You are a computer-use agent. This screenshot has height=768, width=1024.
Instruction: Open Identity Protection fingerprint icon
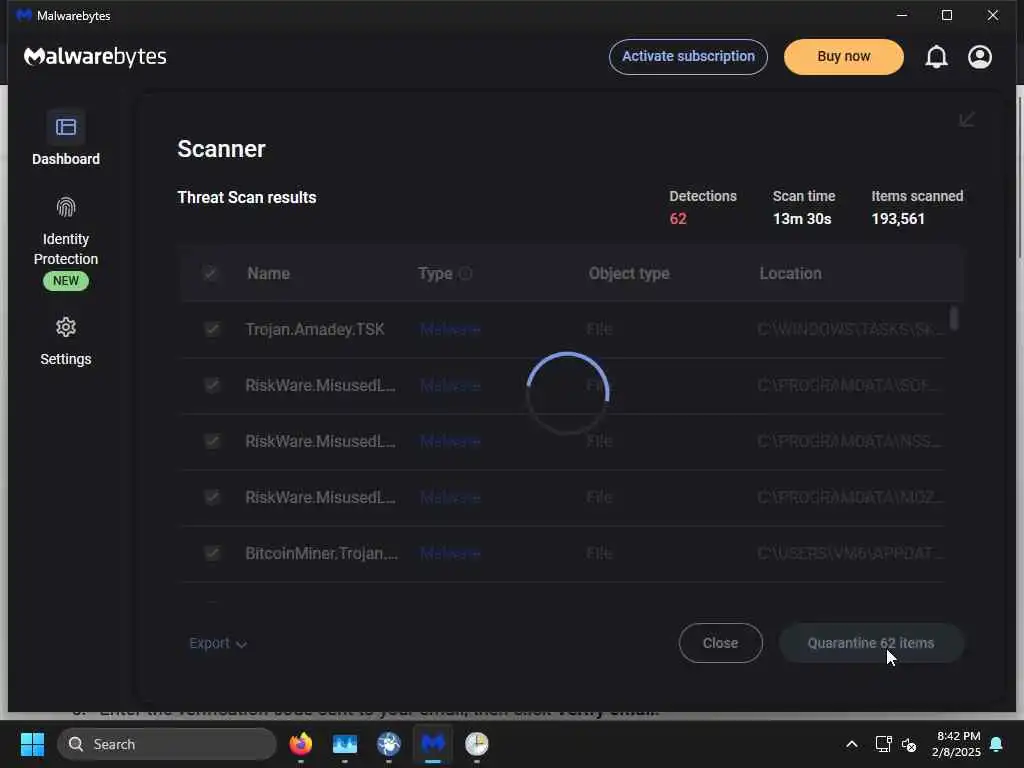pyautogui.click(x=66, y=208)
